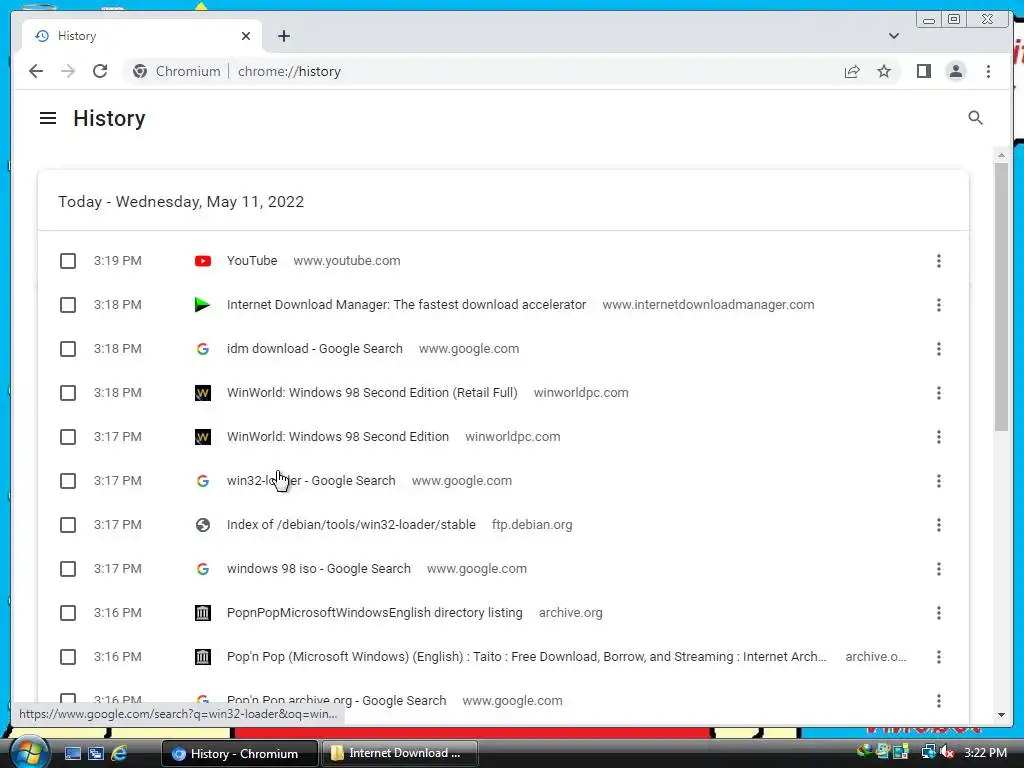Viewport: 1024px width, 768px height.
Task: Bookmark this page with the star icon
Action: click(x=884, y=71)
